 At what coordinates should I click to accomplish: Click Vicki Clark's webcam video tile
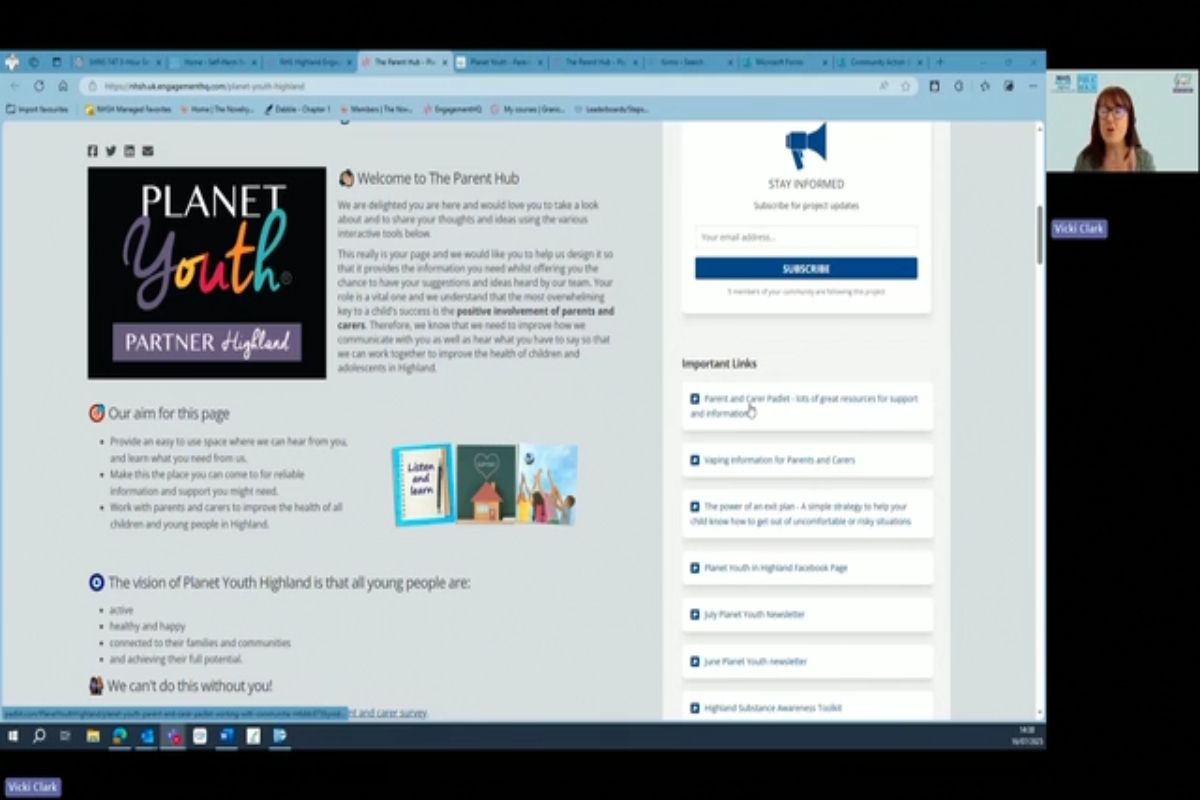point(1122,121)
